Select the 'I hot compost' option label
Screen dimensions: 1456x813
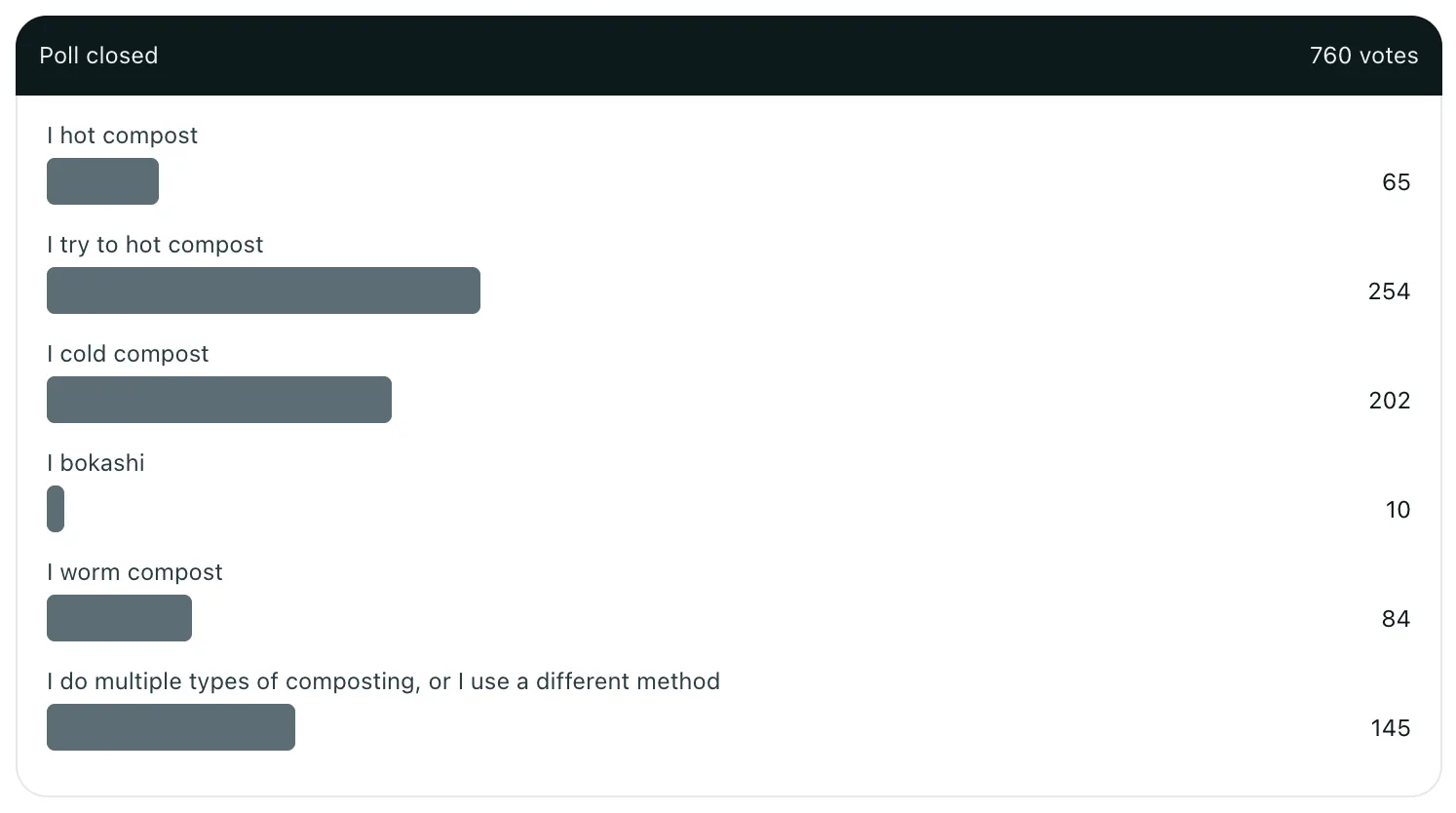(x=122, y=135)
